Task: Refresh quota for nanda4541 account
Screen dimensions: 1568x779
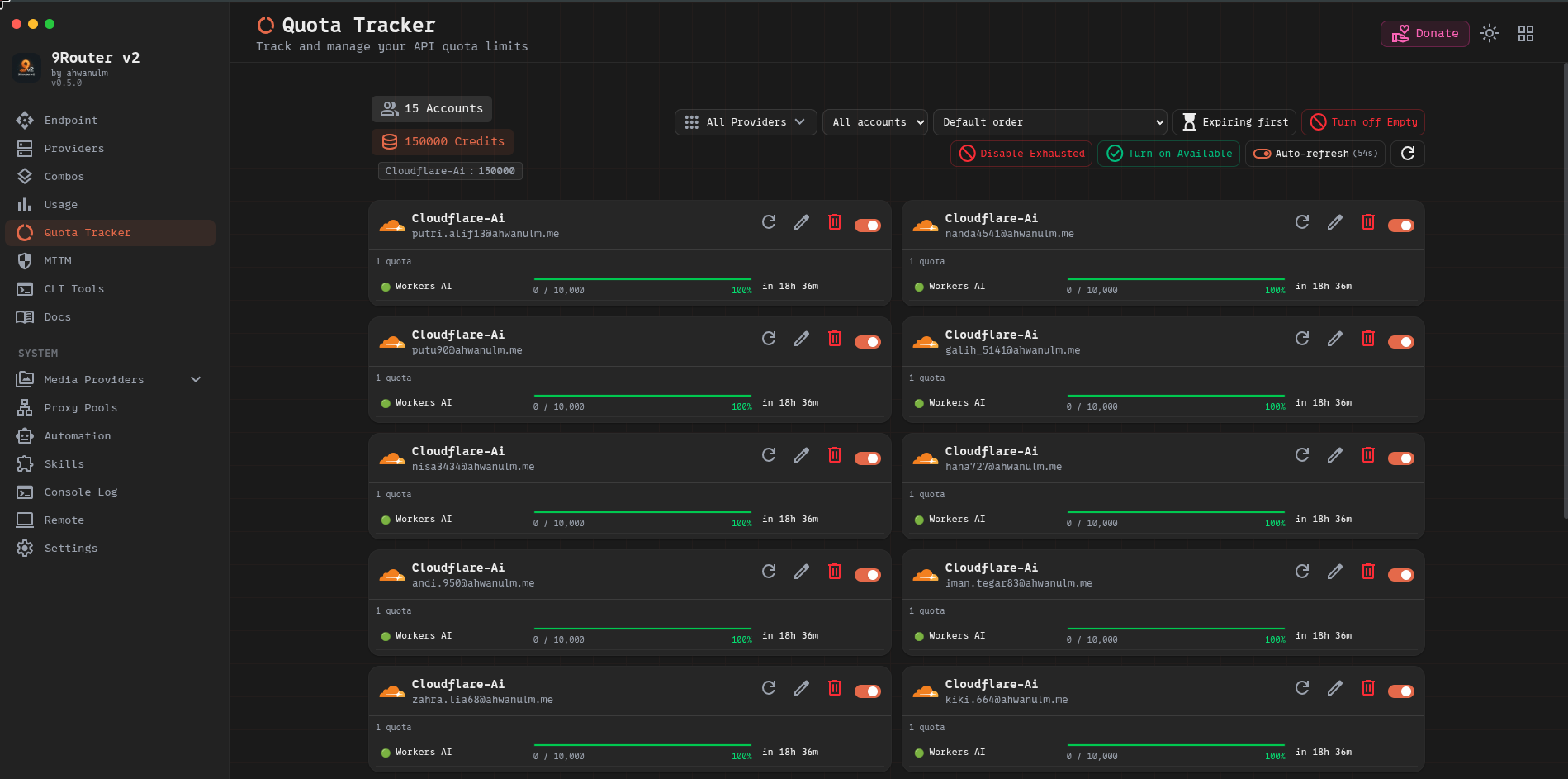Action: coord(1302,222)
